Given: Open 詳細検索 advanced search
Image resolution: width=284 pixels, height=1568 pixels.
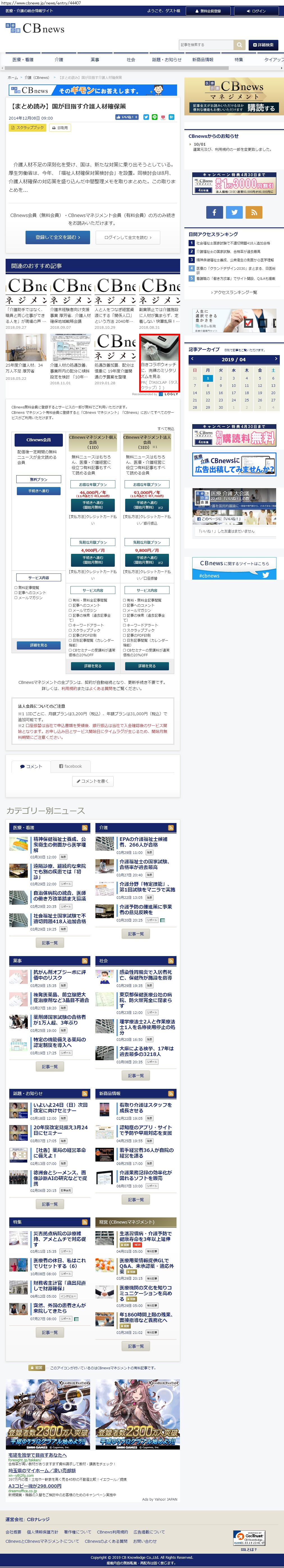Looking at the screenshot, I should pyautogui.click(x=263, y=44).
